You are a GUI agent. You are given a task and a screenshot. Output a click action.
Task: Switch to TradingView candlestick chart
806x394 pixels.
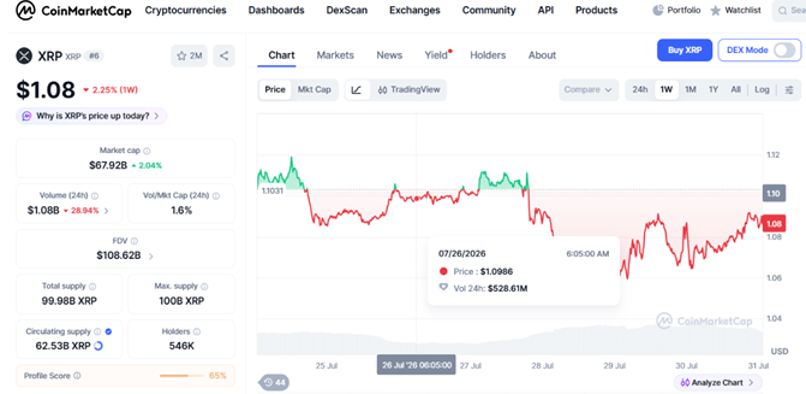coord(409,90)
